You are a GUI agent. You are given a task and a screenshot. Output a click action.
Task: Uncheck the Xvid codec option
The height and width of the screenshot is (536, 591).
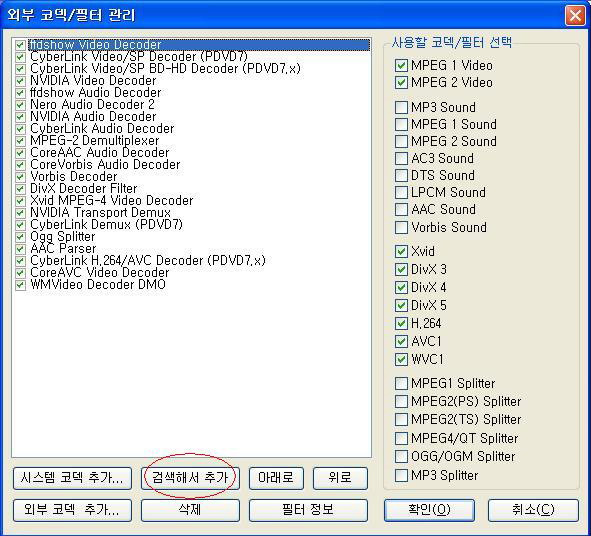point(401,251)
